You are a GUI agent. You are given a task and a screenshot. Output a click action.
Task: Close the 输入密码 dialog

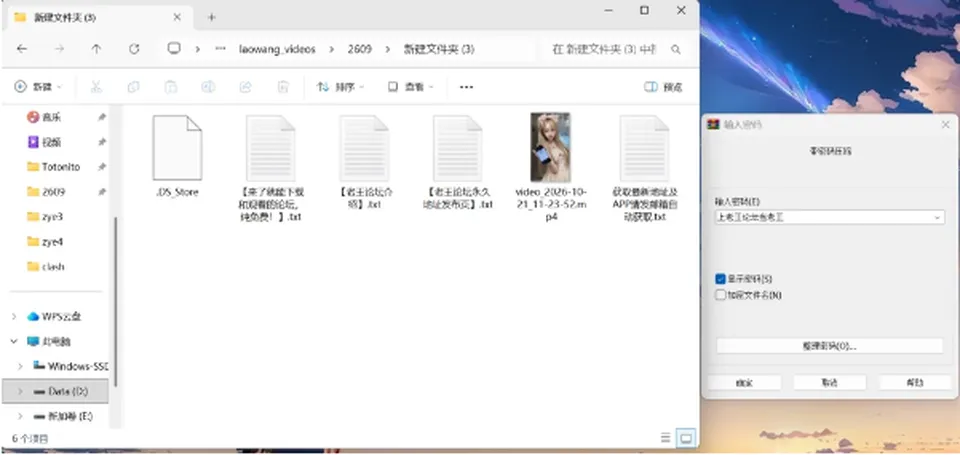(945, 124)
